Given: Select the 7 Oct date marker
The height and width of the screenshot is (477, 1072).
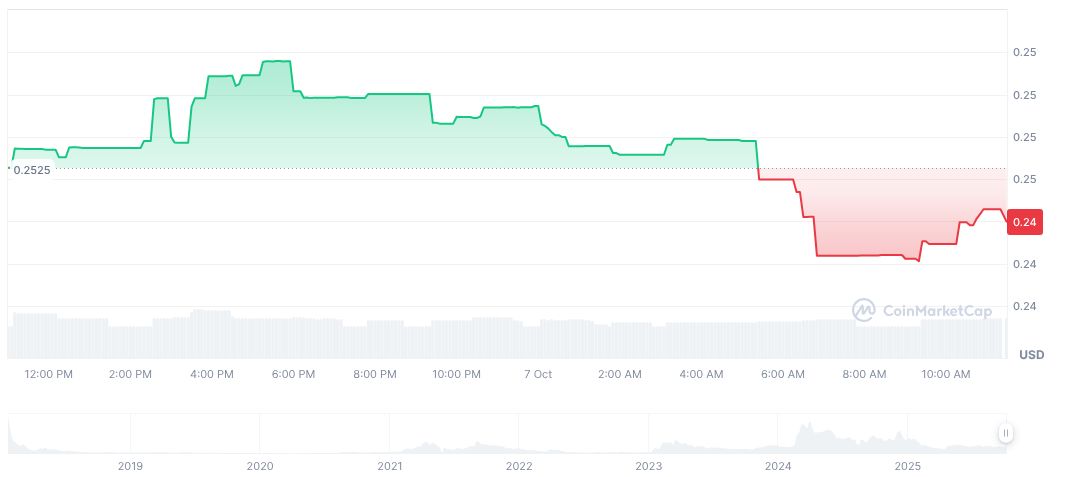Looking at the screenshot, I should point(538,374).
